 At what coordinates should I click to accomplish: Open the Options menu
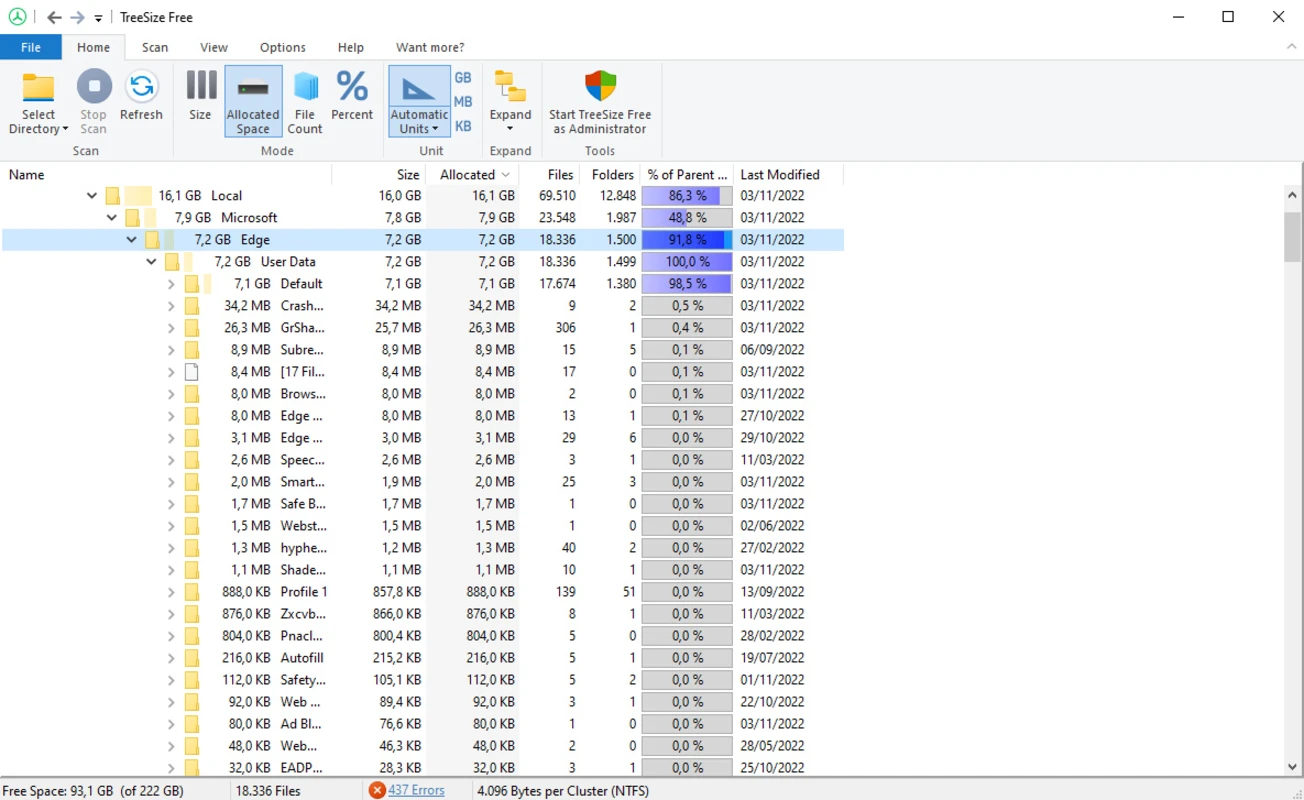point(282,47)
